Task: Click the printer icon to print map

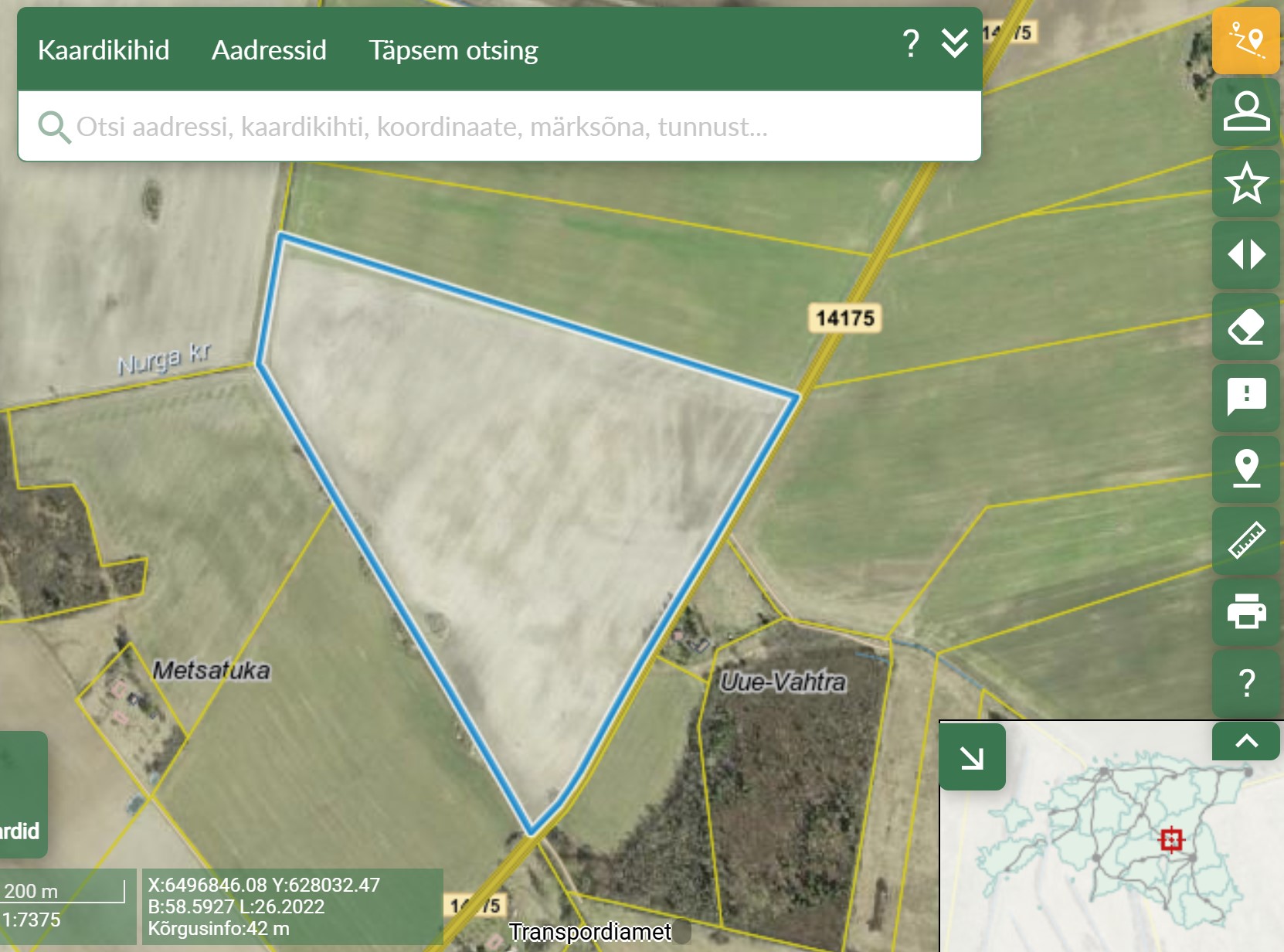Action: (x=1245, y=611)
